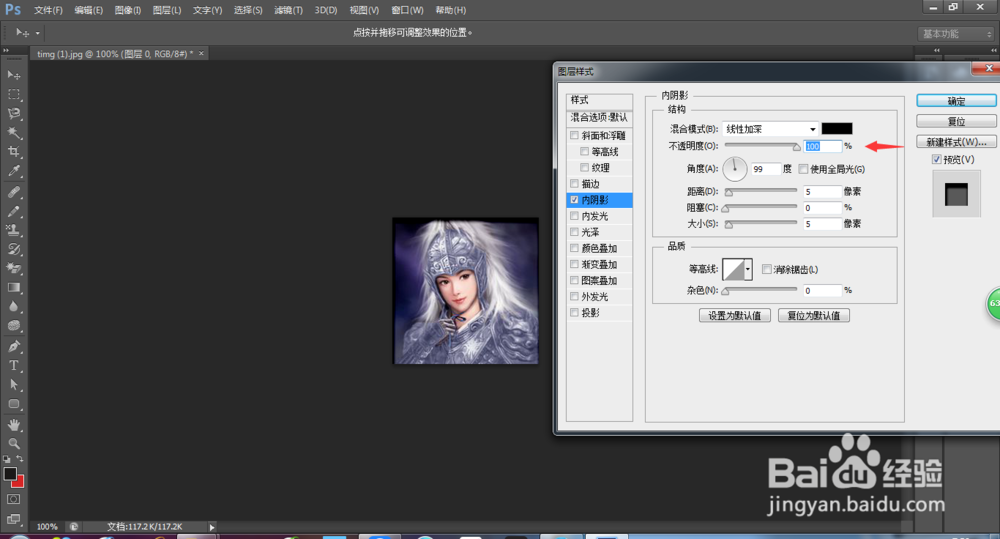The image size is (1000, 539).
Task: Click 设置为默认值 button
Action: coord(735,315)
